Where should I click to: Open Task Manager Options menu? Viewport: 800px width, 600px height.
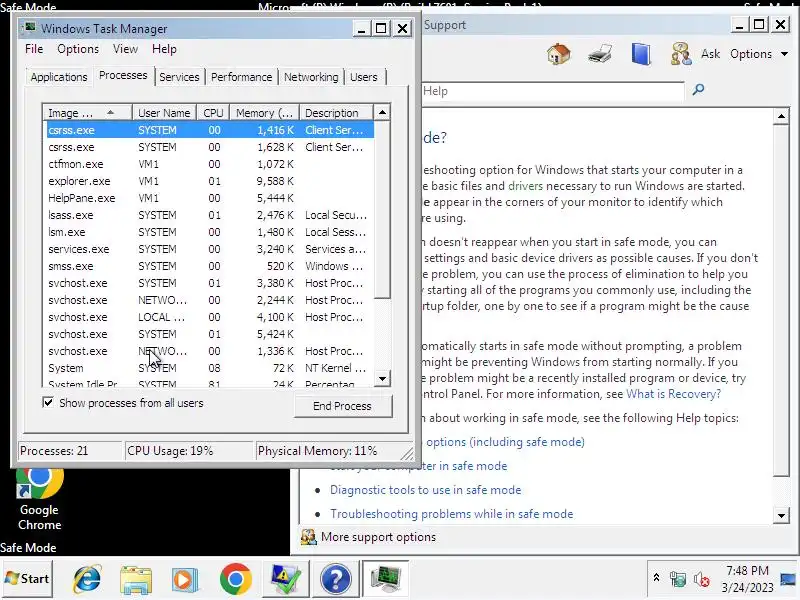coord(78,49)
